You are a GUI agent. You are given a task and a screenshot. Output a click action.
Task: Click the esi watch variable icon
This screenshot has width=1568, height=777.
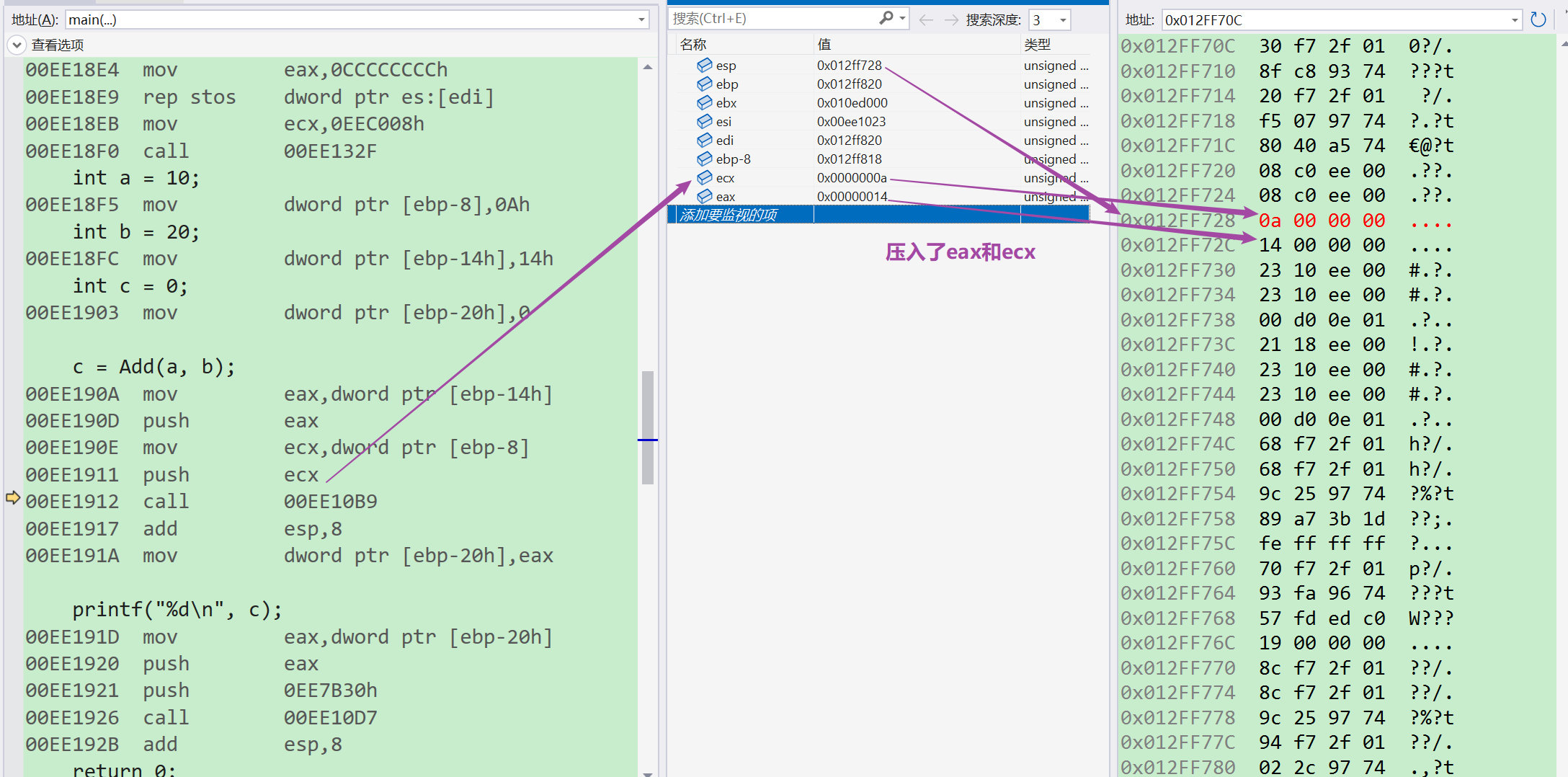click(704, 122)
